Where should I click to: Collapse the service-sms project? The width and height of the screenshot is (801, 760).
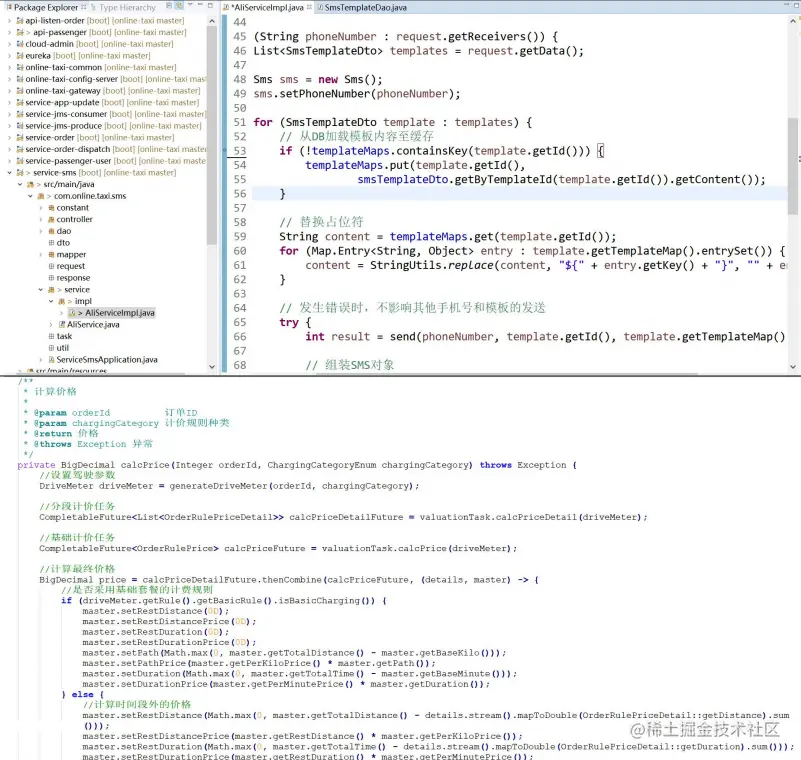[x=9, y=173]
